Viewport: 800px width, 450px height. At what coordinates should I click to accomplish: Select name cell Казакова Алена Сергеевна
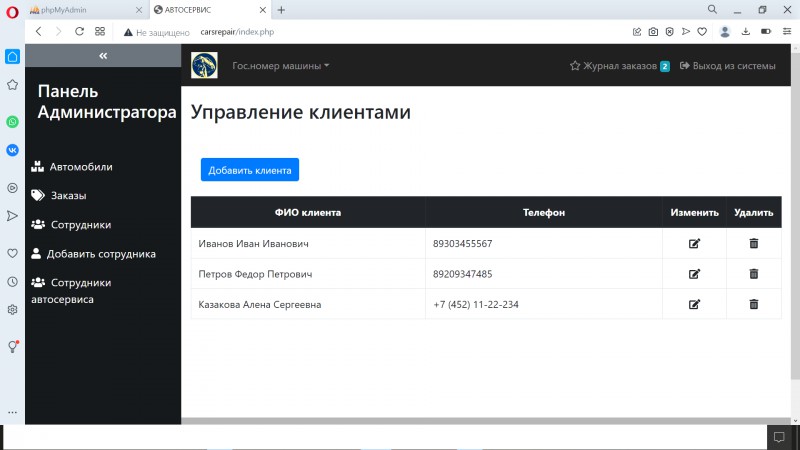(x=308, y=305)
